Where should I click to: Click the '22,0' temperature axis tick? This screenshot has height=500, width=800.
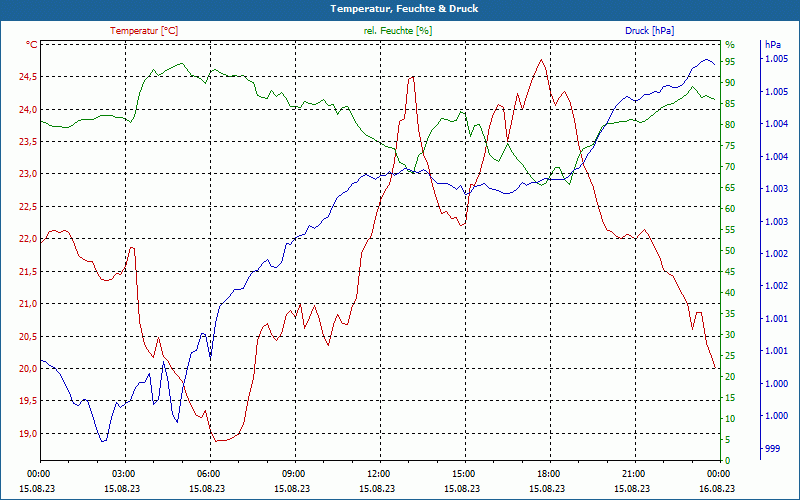click(x=28, y=239)
